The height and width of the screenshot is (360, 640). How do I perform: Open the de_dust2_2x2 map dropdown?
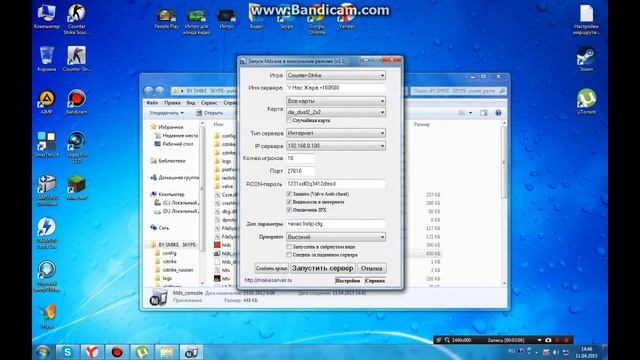(336, 112)
